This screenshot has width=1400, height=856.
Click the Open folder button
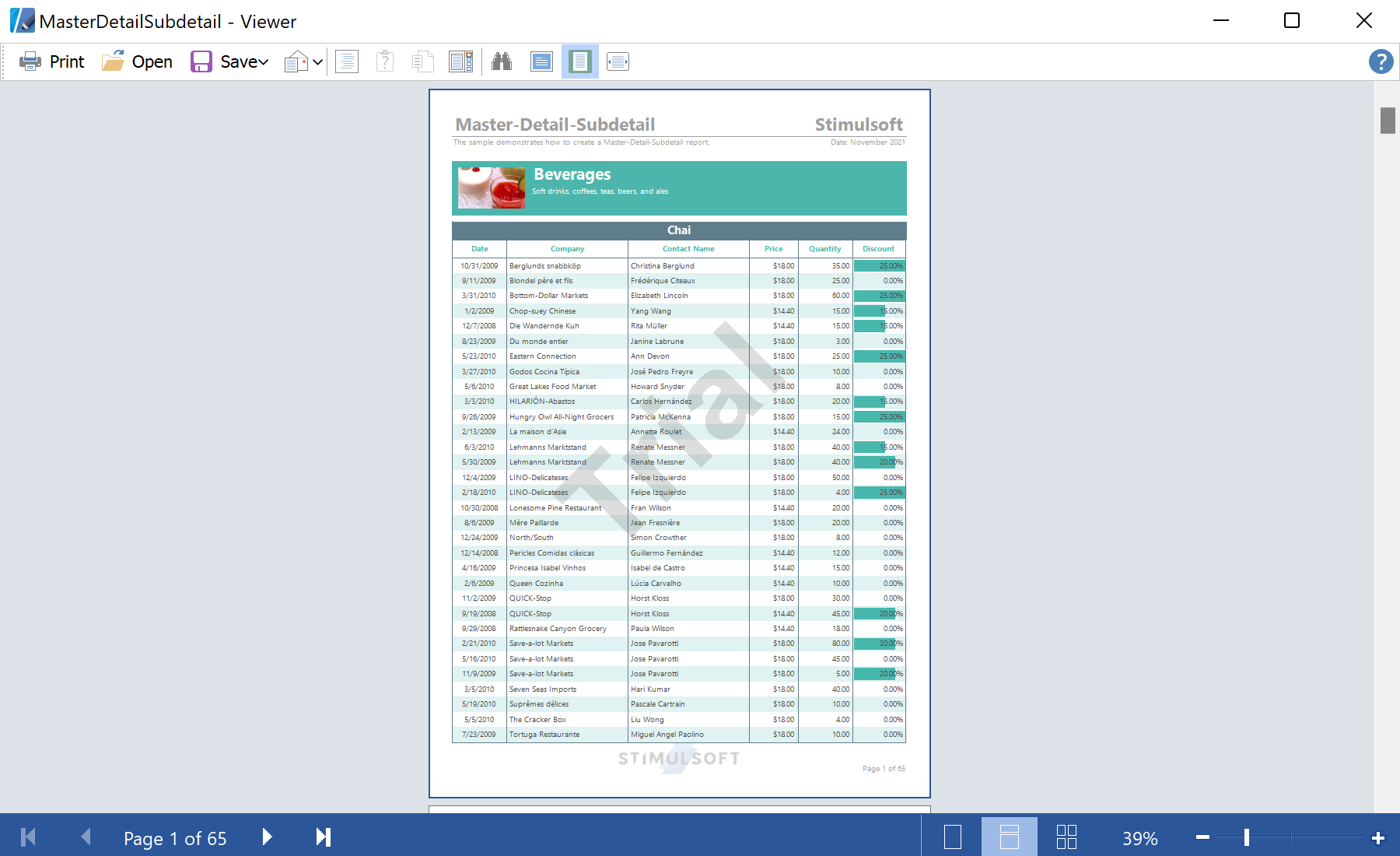coord(137,61)
